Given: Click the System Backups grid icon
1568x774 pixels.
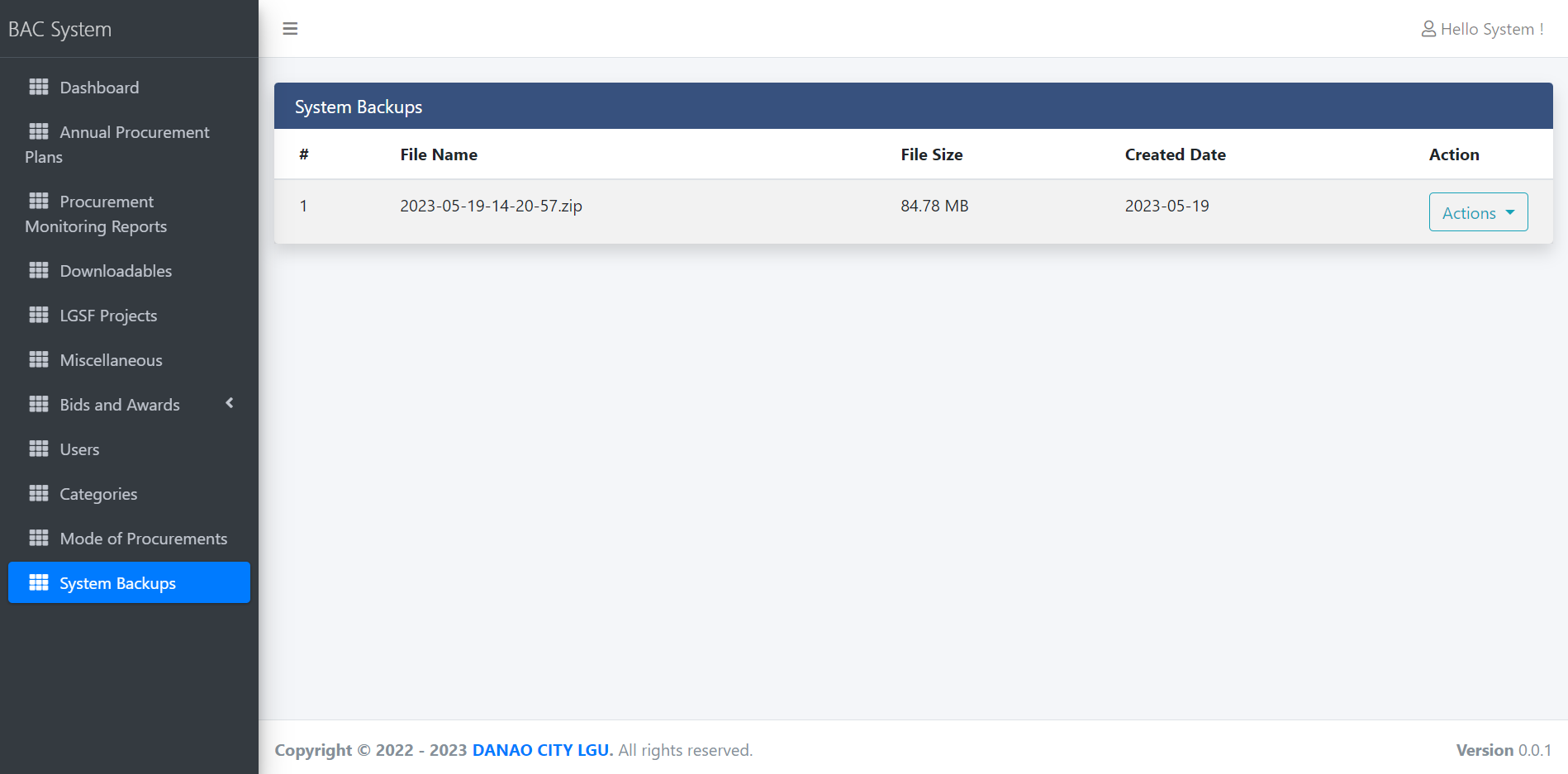Looking at the screenshot, I should pyautogui.click(x=39, y=582).
